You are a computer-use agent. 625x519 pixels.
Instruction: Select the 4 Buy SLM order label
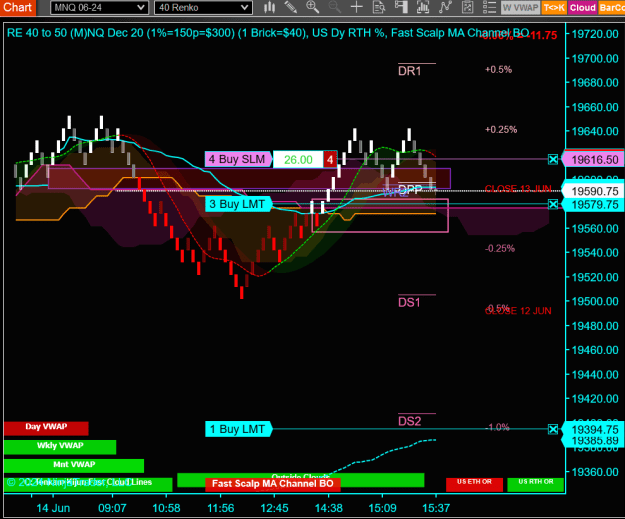coord(238,159)
